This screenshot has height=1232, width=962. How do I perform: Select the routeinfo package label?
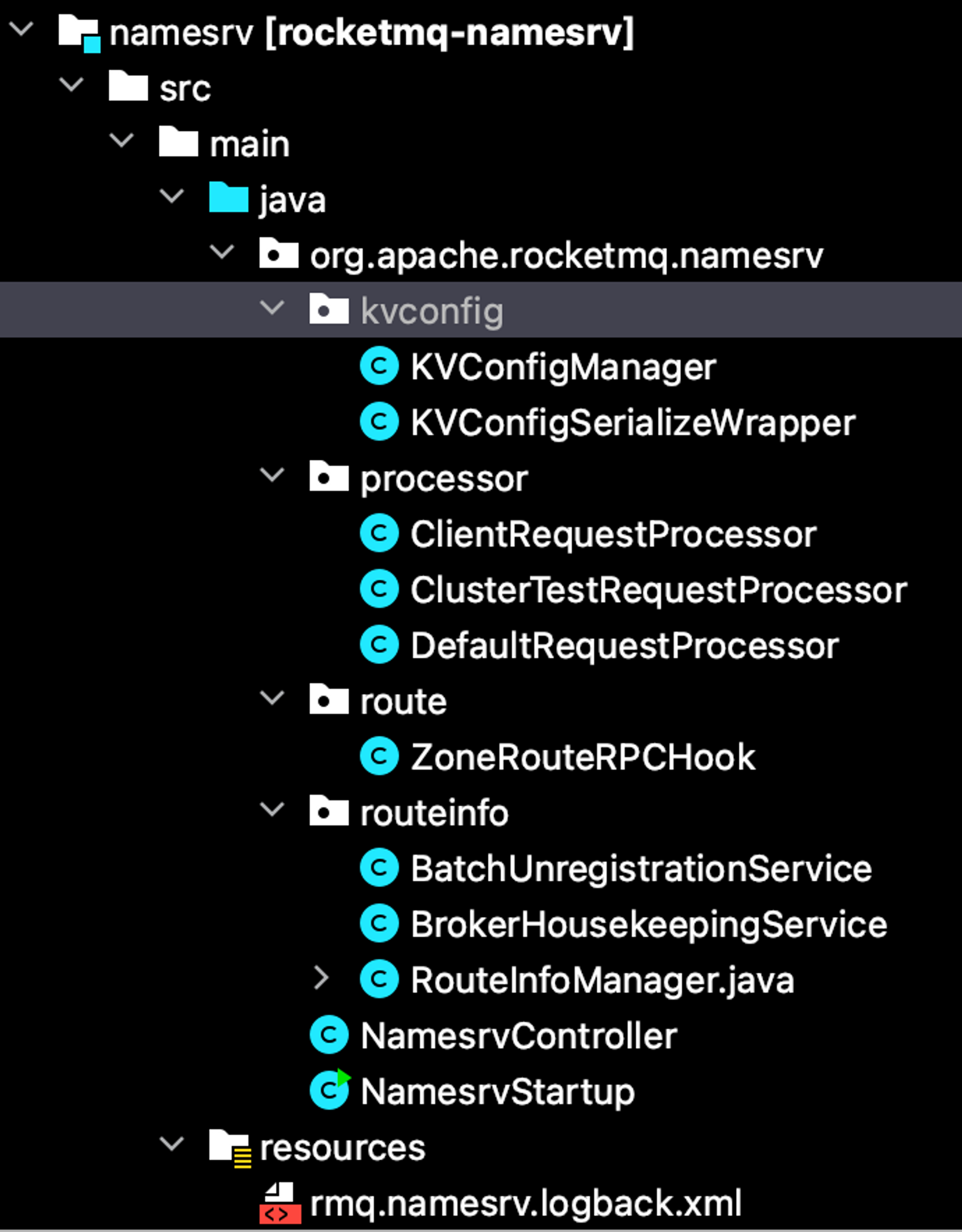click(x=434, y=813)
